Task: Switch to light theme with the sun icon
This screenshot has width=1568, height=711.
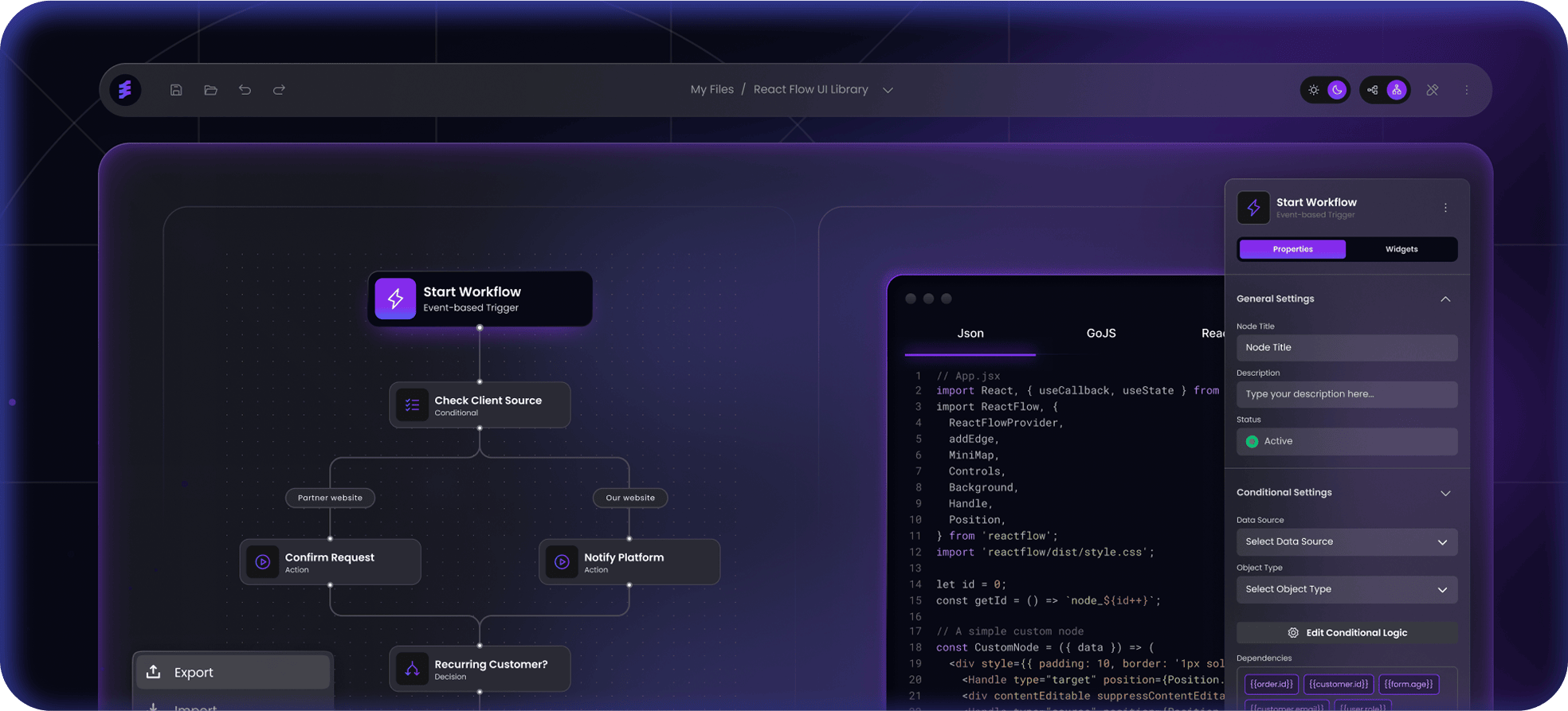Action: [1314, 90]
